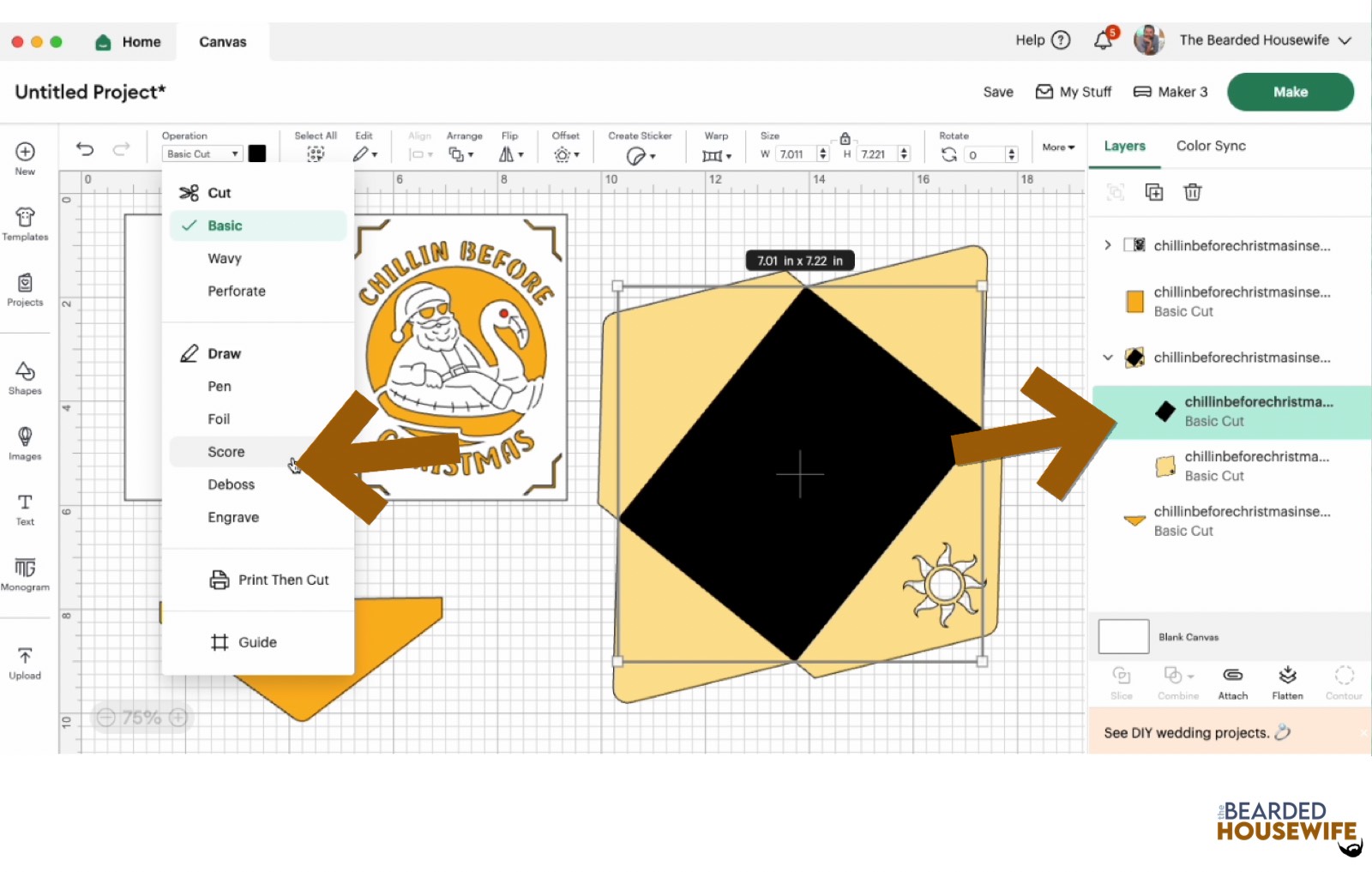This screenshot has width=1372, height=872.
Task: Click the Slice tool
Action: pos(1122,683)
